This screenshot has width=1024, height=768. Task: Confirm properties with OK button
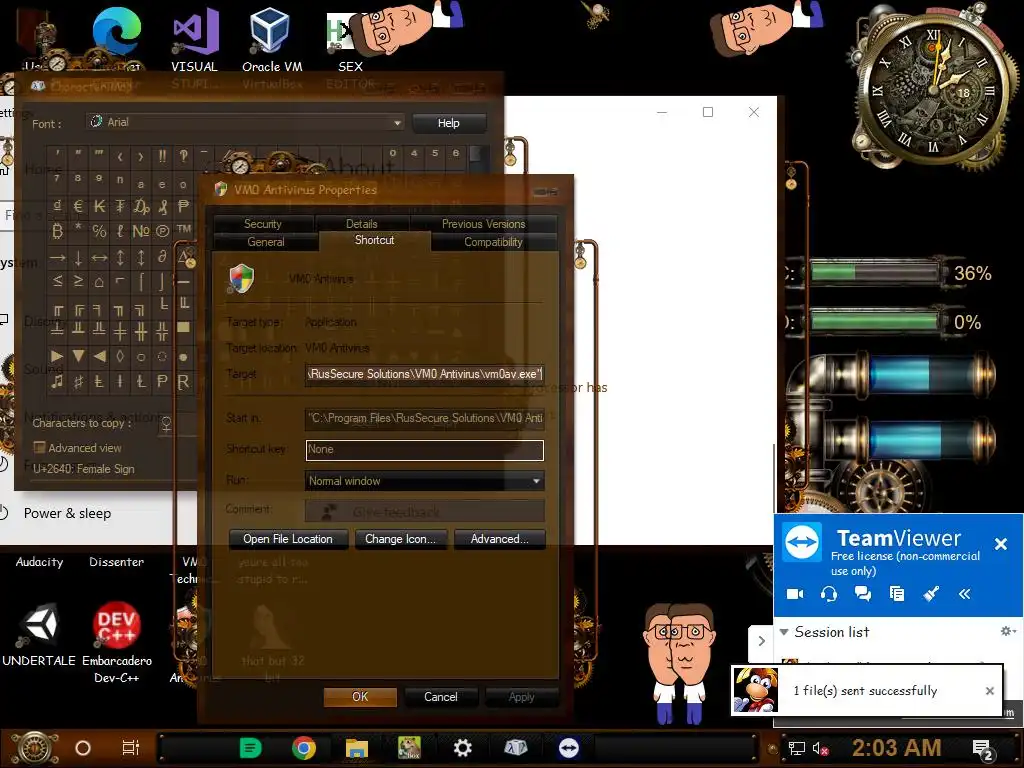pos(360,697)
